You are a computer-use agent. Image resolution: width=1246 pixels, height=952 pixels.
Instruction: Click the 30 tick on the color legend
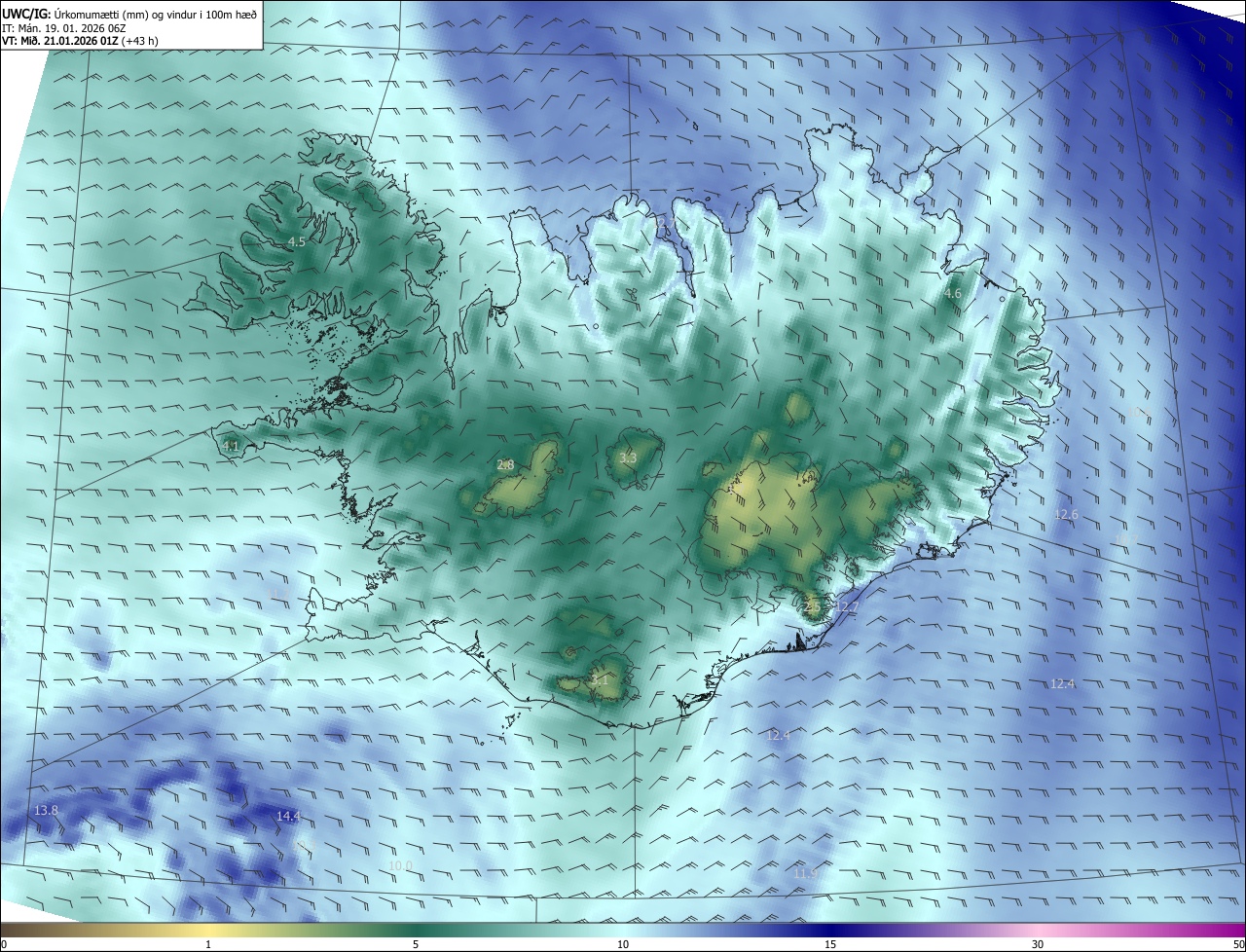click(1038, 944)
